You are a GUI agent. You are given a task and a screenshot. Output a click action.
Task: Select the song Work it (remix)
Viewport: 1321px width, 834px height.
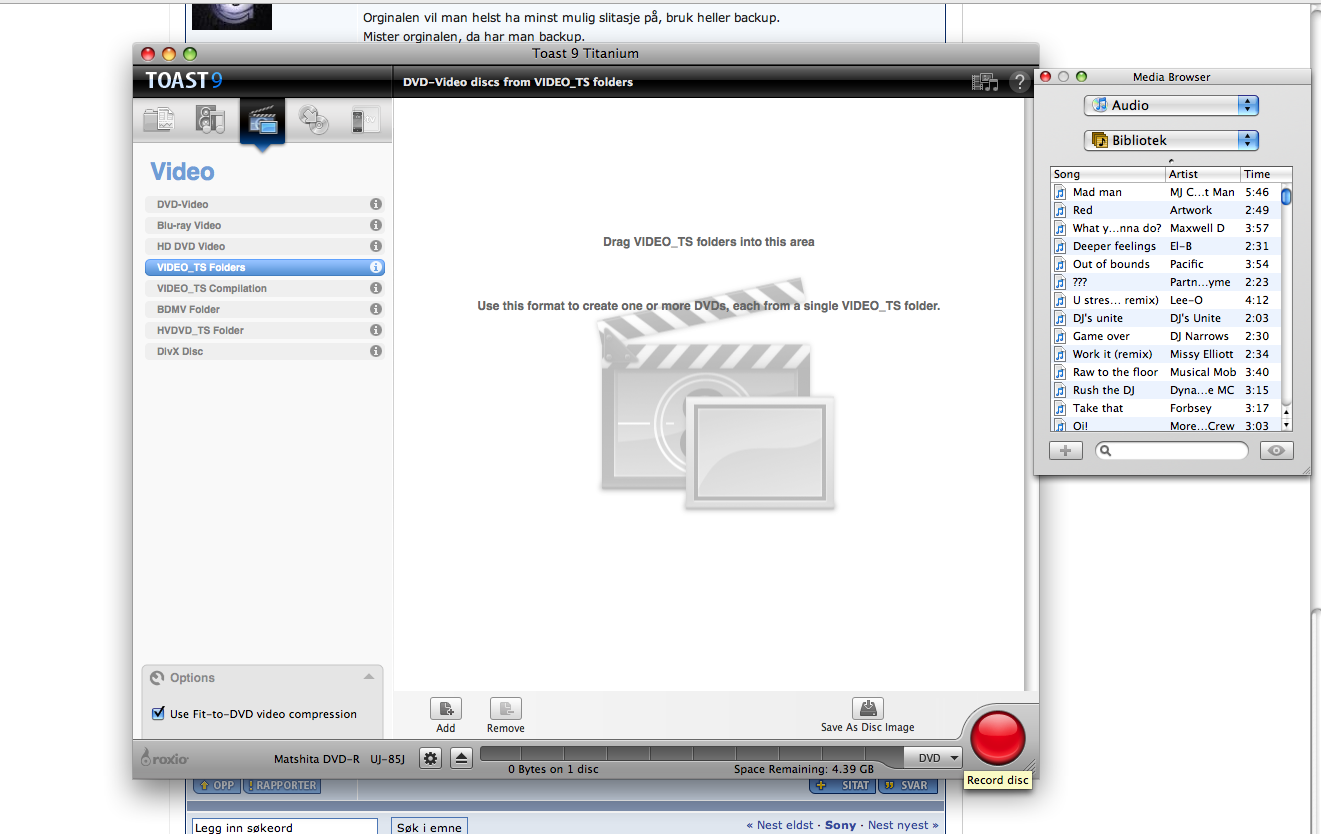point(1166,354)
